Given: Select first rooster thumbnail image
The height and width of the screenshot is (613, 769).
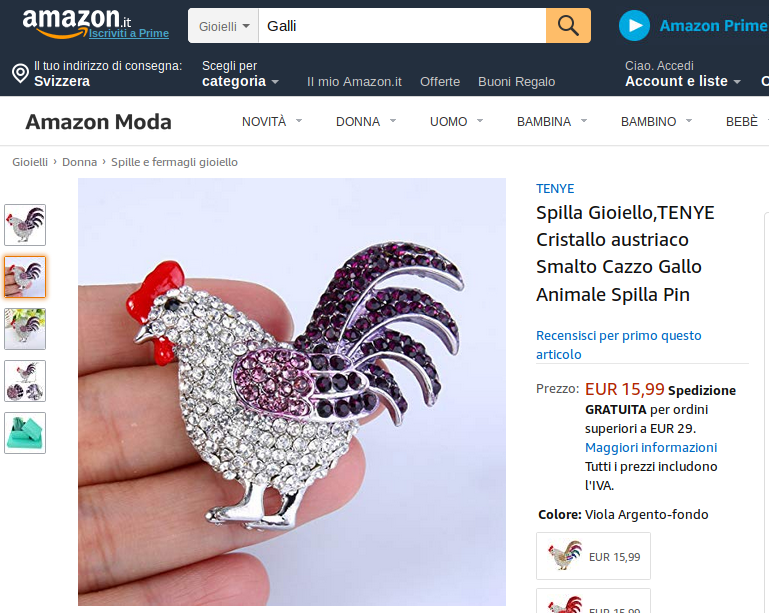Looking at the screenshot, I should [x=25, y=225].
